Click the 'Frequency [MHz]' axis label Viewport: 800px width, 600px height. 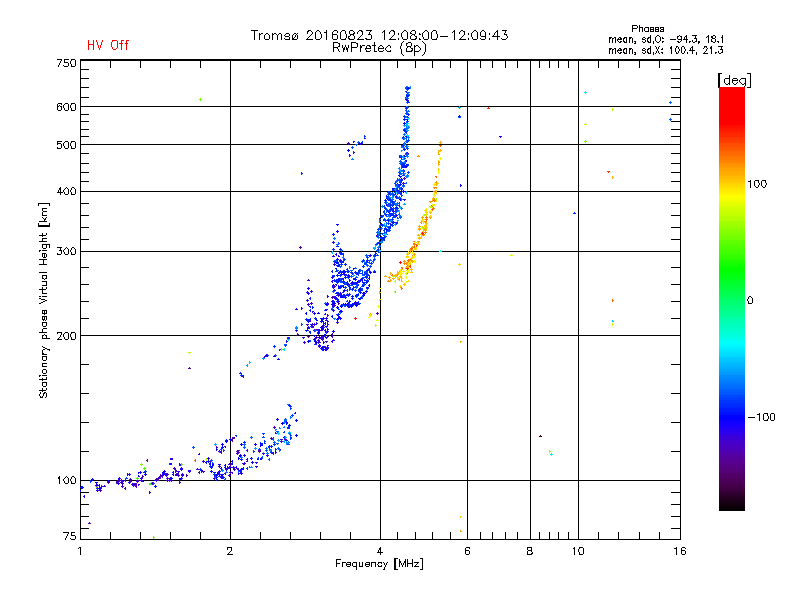[x=379, y=564]
